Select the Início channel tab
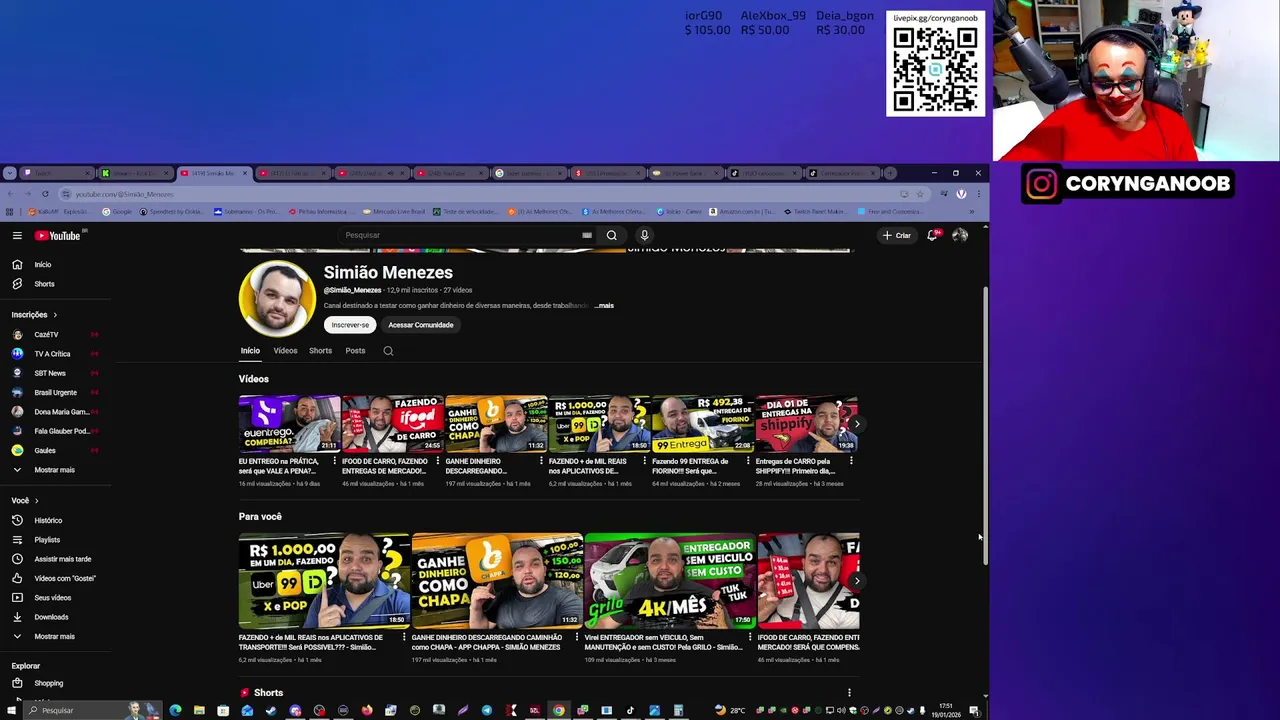The image size is (1280, 720). click(x=250, y=351)
